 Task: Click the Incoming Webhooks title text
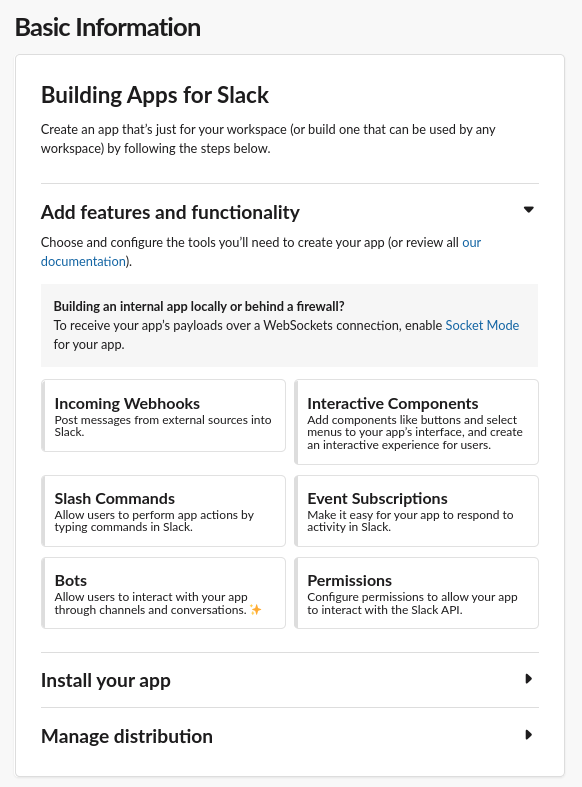[x=127, y=404]
